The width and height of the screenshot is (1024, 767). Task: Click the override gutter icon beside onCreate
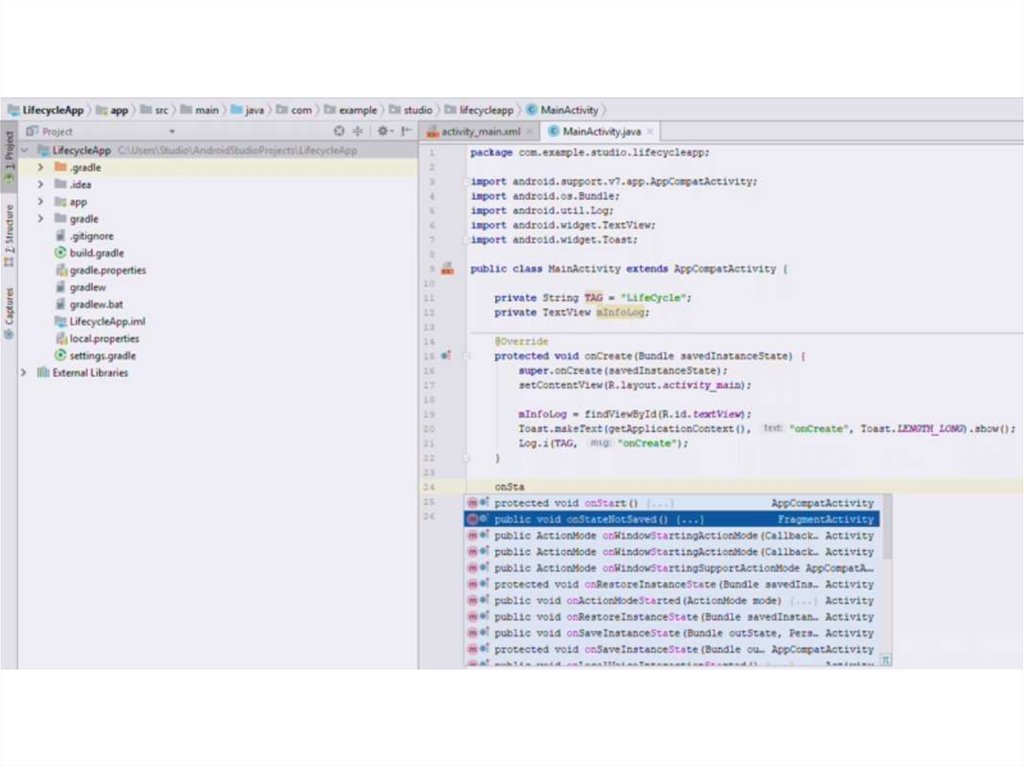pyautogui.click(x=445, y=356)
